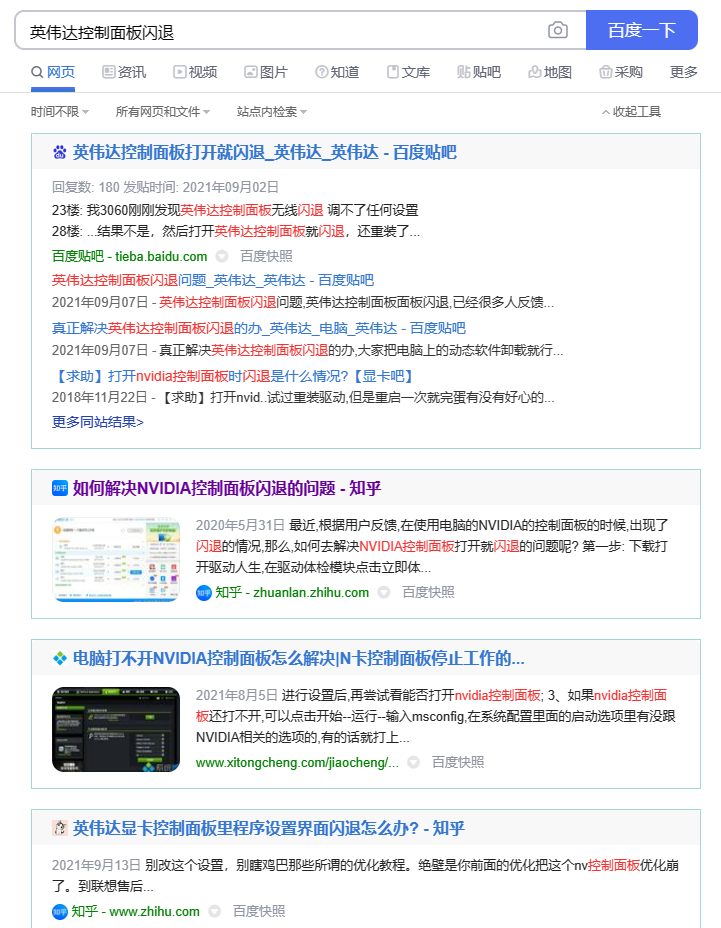Open the 更多 menu item
The height and width of the screenshot is (928, 721).
pyautogui.click(x=684, y=72)
